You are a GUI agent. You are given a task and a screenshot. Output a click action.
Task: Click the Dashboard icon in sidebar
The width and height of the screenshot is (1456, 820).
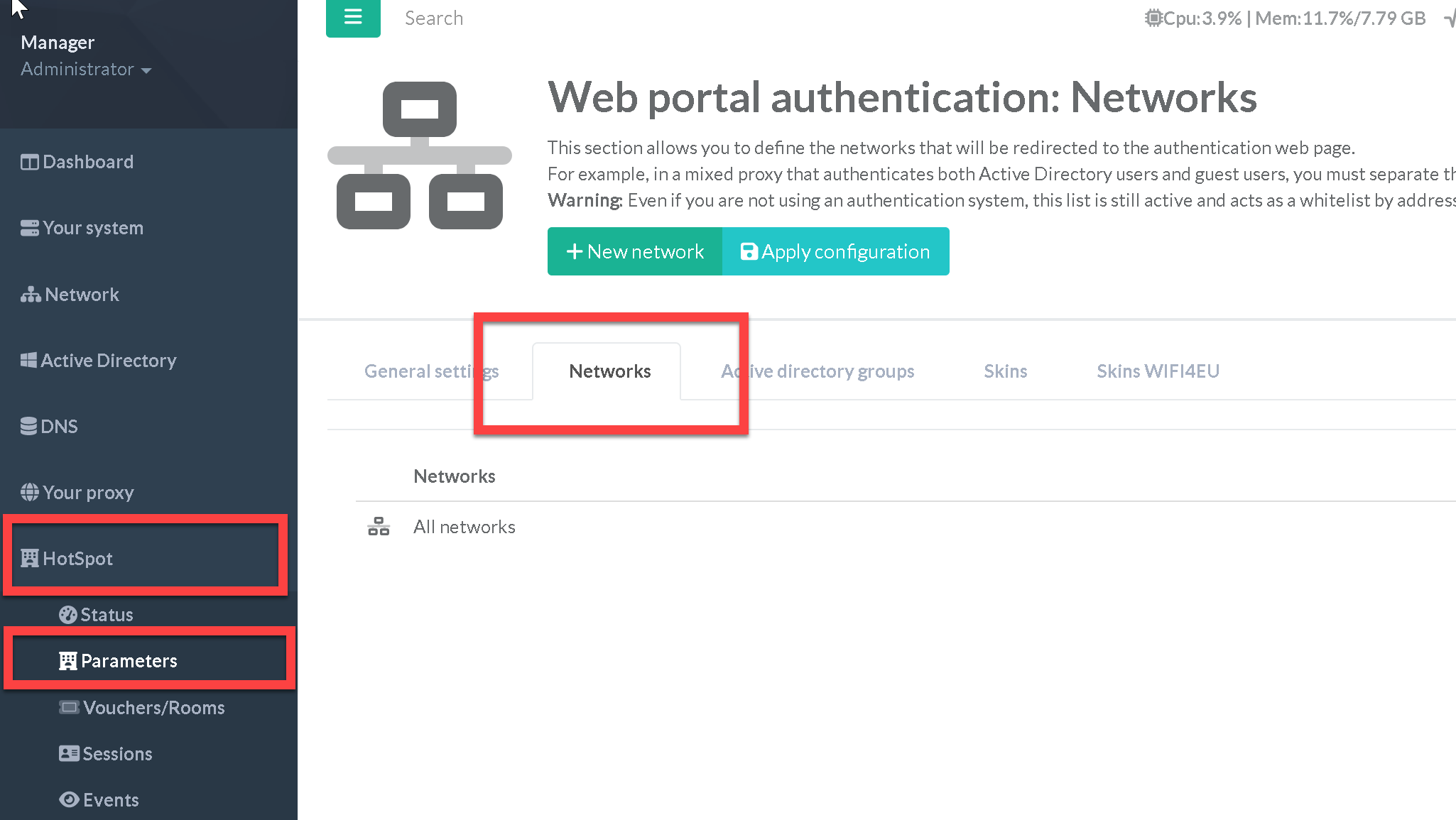tap(30, 163)
